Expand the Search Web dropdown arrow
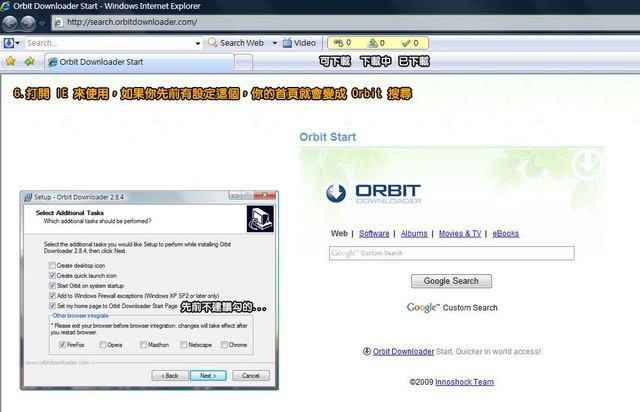 (275, 43)
